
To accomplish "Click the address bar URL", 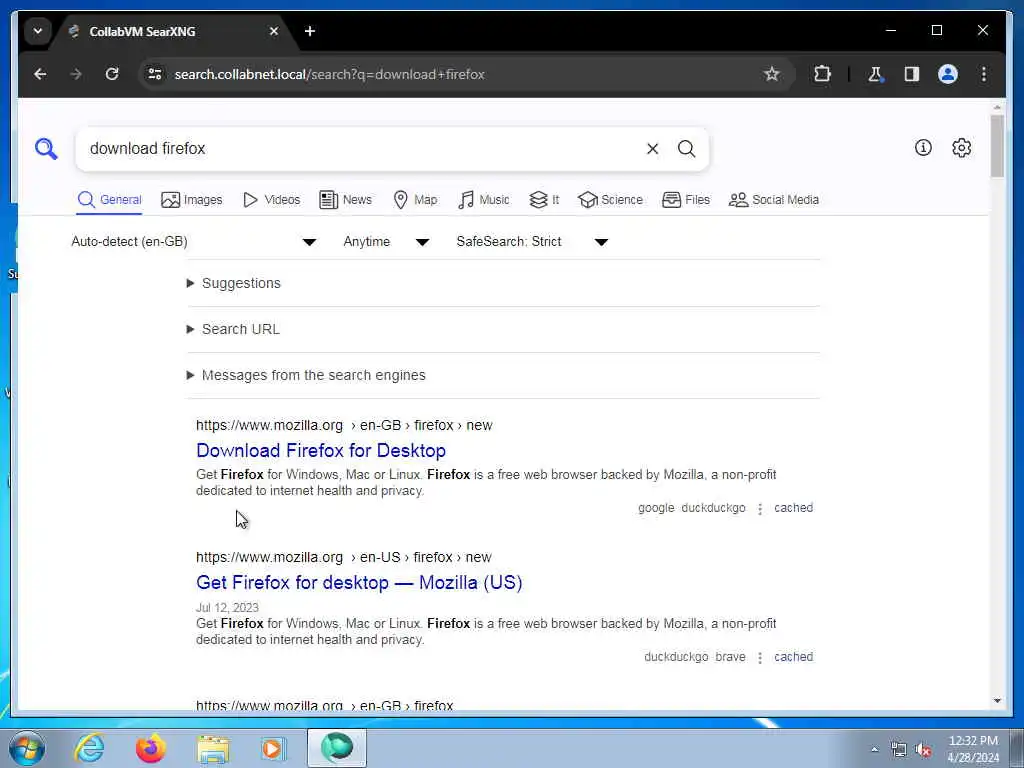I will [329, 74].
